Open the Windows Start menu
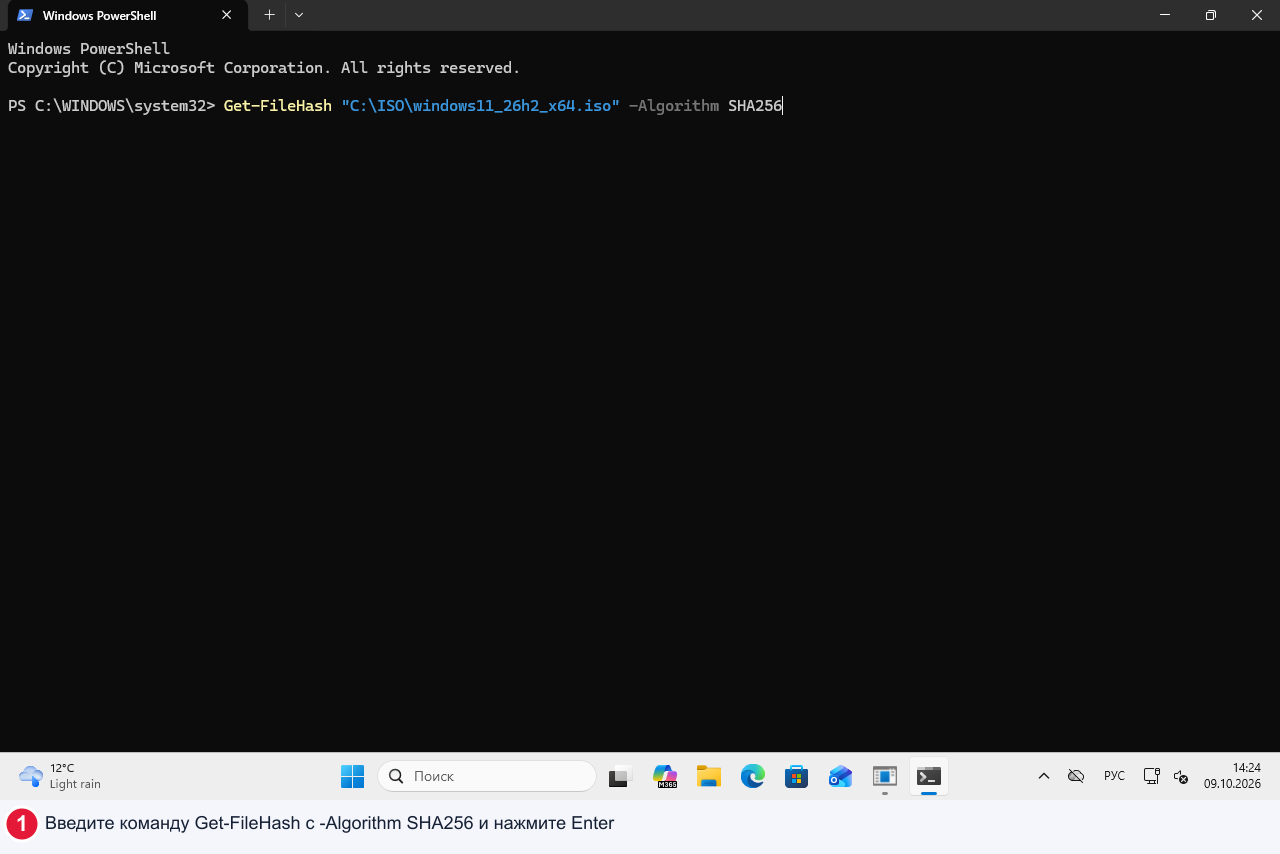This screenshot has width=1280, height=854. [x=352, y=776]
